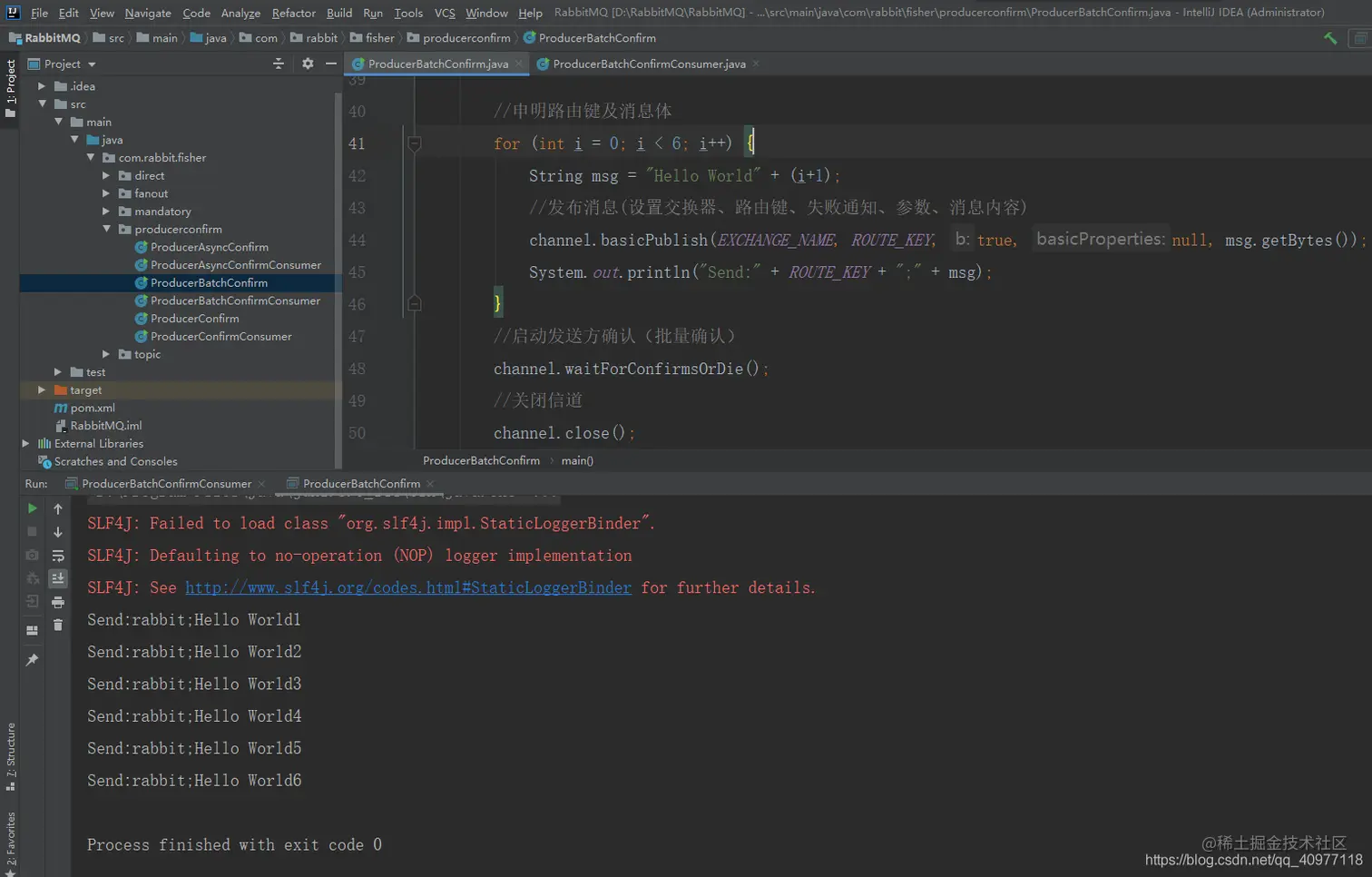Switch to ProducerBatchConfirmConsumer run tab
Viewport: 1372px width, 877px height.
pyautogui.click(x=166, y=484)
